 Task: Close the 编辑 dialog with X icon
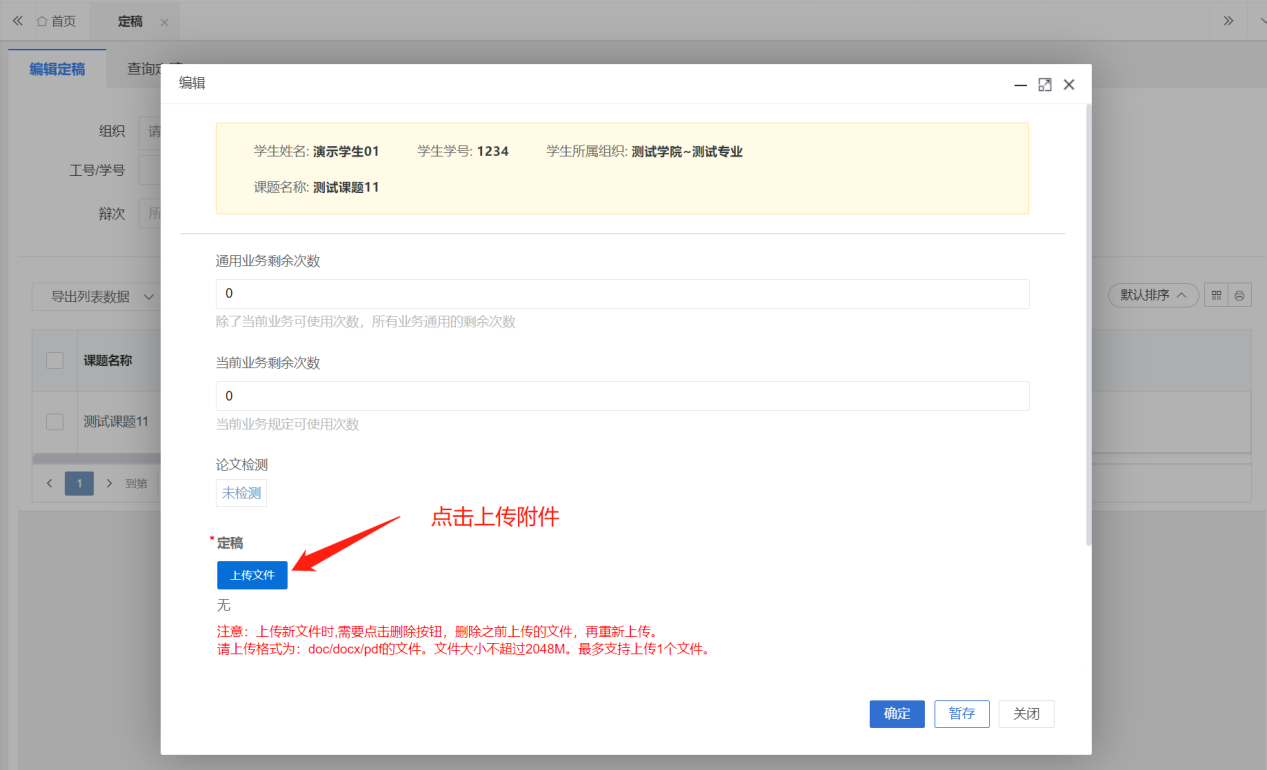(x=1069, y=85)
